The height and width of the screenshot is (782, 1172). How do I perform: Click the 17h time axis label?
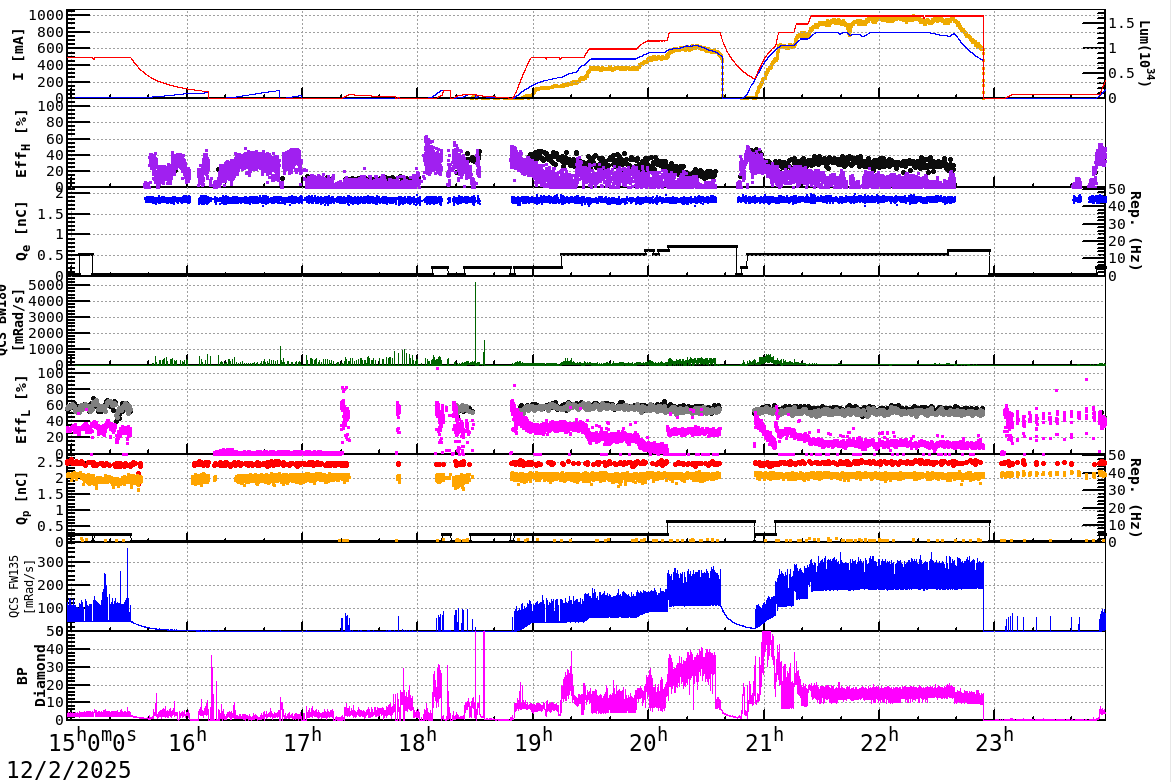(x=303, y=740)
